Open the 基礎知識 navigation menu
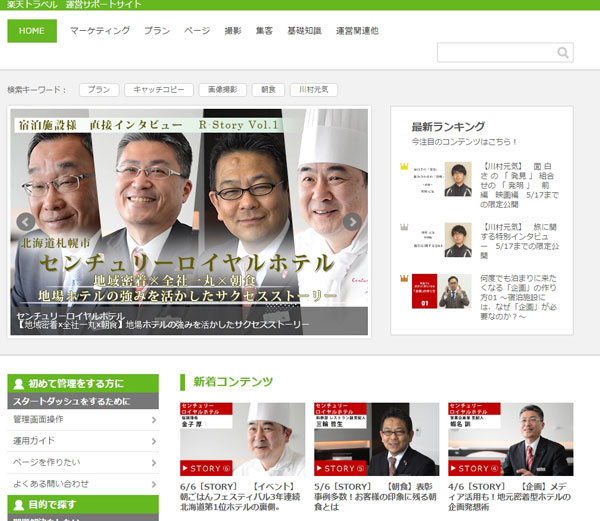Viewport: 600px width, 521px height. tap(305, 31)
